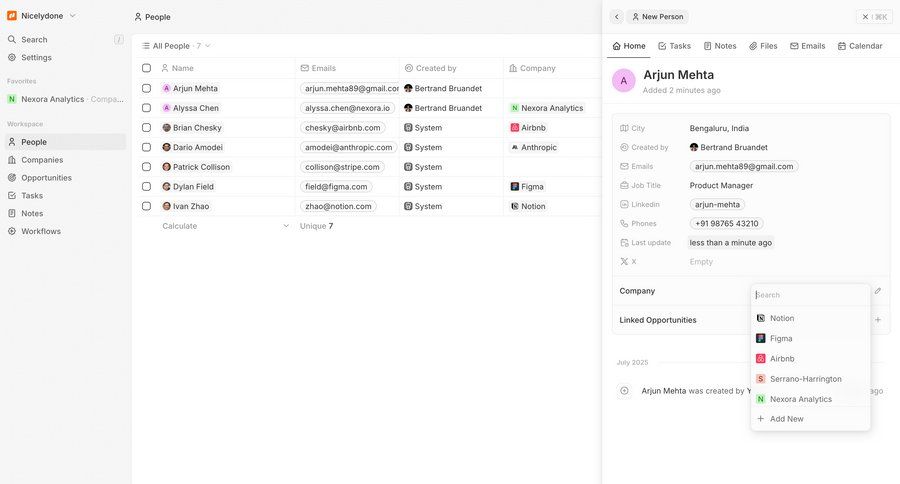Click arjun.mehta89@gmail.com in record details
Viewport: 900px width, 484px height.
point(744,167)
